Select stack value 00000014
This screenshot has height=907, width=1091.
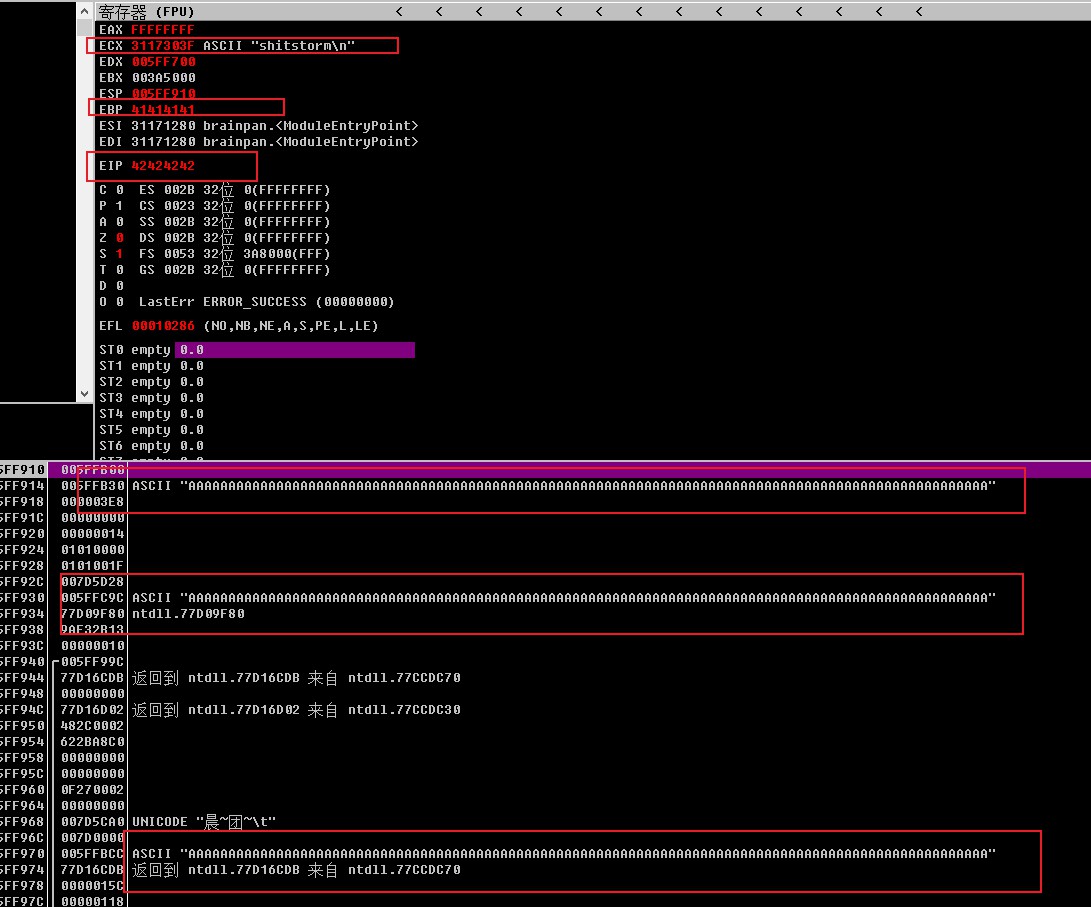coord(93,534)
